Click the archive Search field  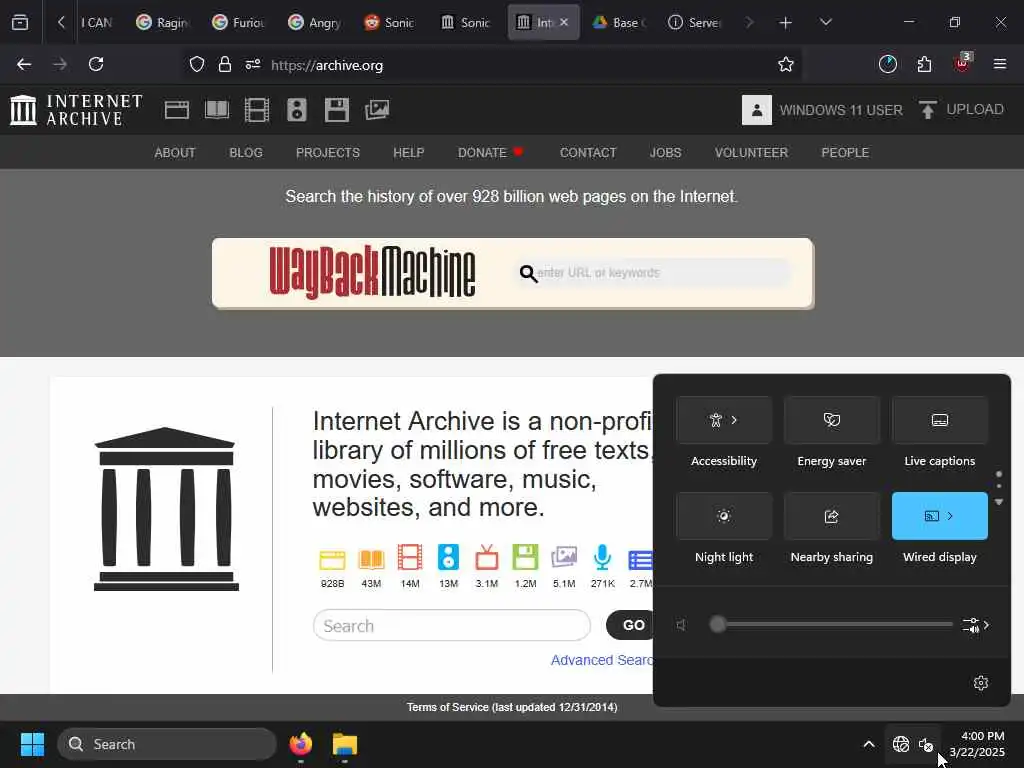pos(452,626)
